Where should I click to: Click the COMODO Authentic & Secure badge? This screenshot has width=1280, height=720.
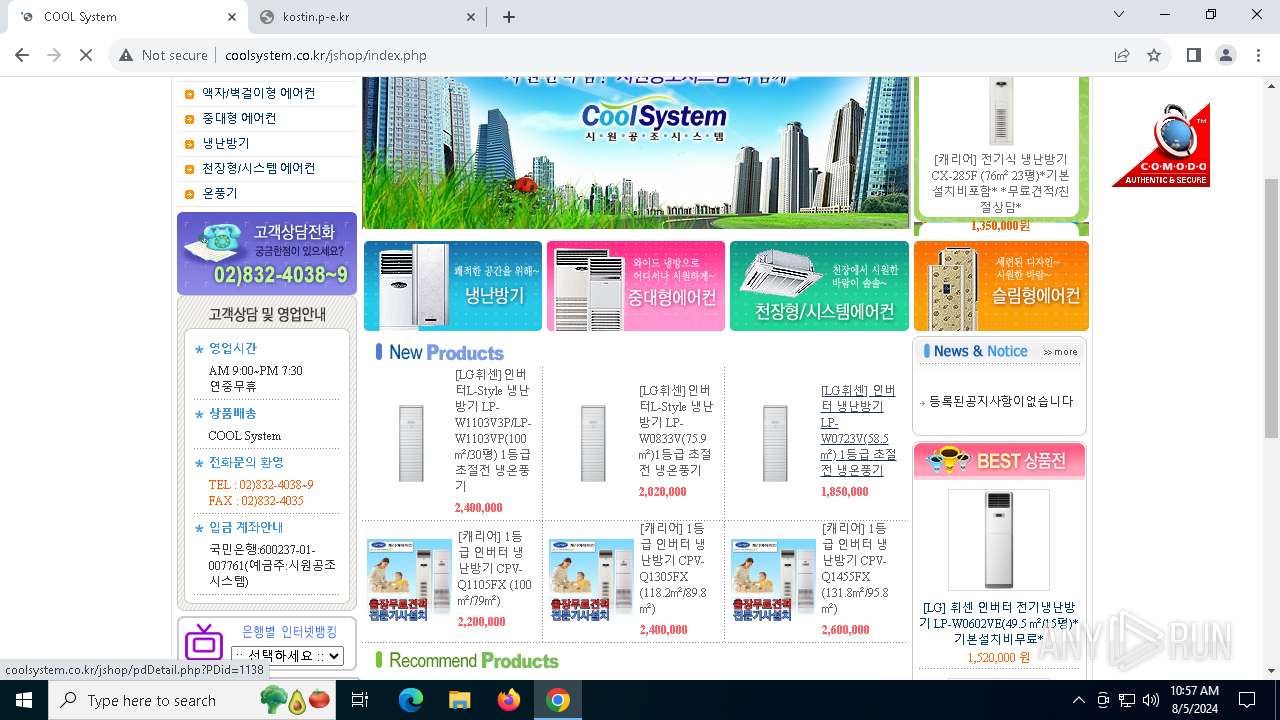pyautogui.click(x=1161, y=145)
